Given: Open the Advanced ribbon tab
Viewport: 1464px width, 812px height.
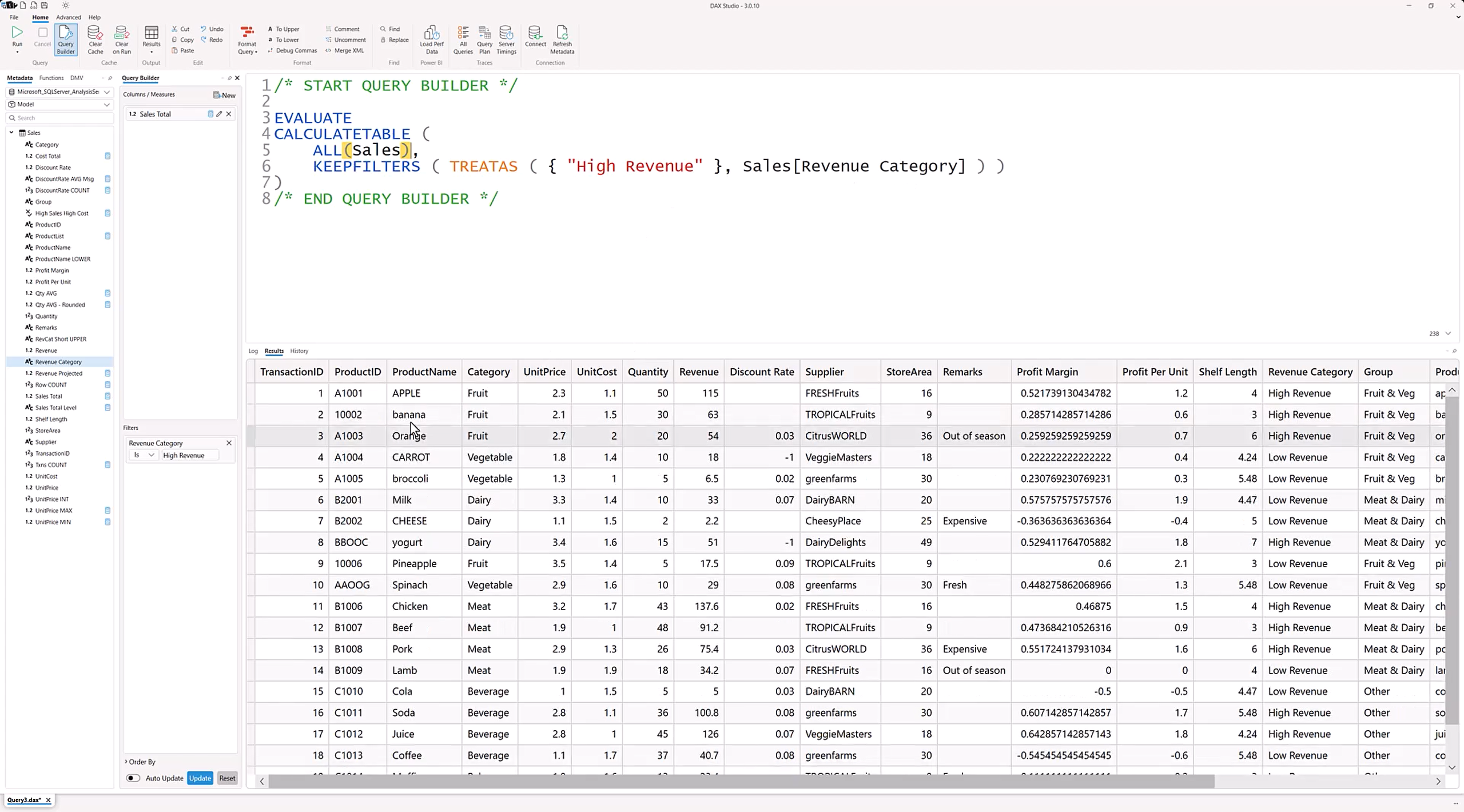Looking at the screenshot, I should 68,17.
